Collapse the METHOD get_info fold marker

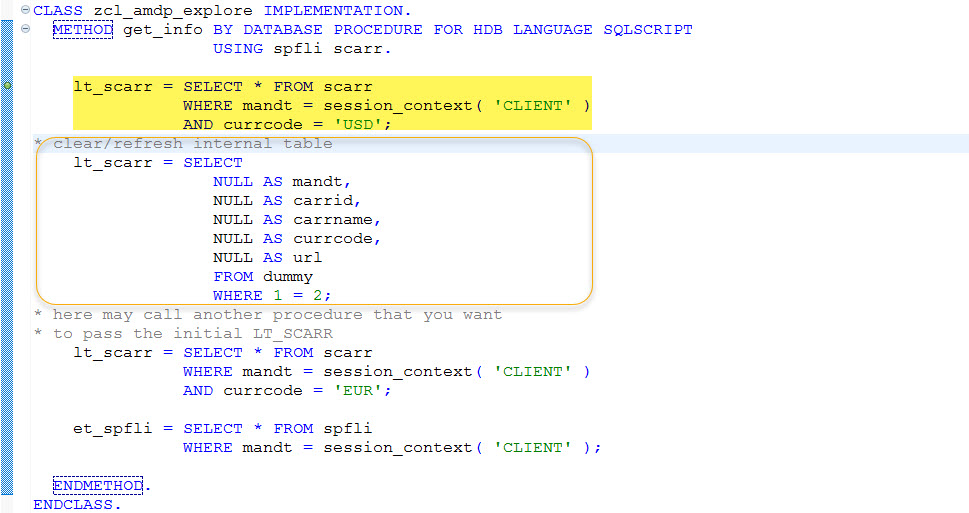(25, 28)
